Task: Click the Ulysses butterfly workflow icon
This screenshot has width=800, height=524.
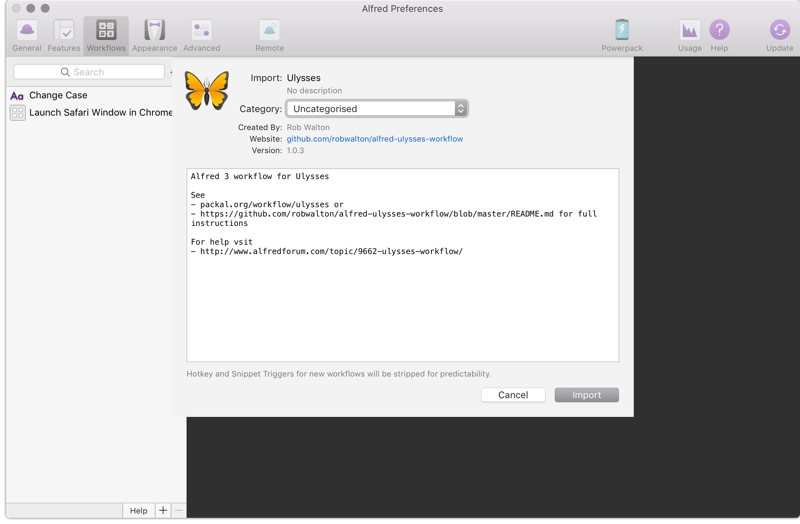Action: pos(207,91)
